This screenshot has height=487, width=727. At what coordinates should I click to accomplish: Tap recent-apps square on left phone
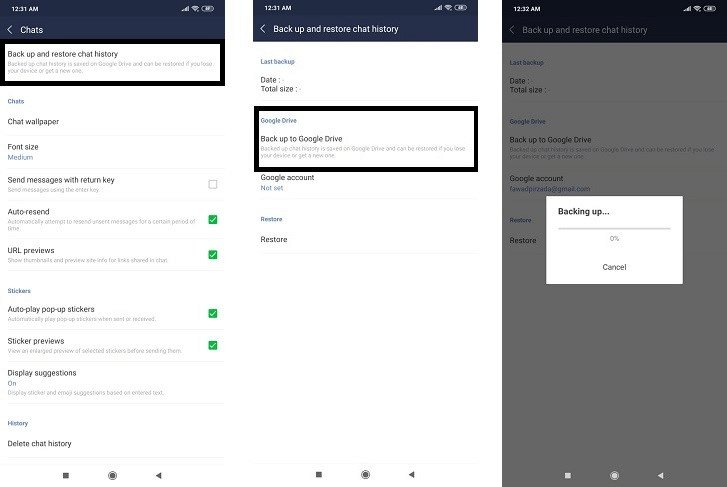coord(66,475)
